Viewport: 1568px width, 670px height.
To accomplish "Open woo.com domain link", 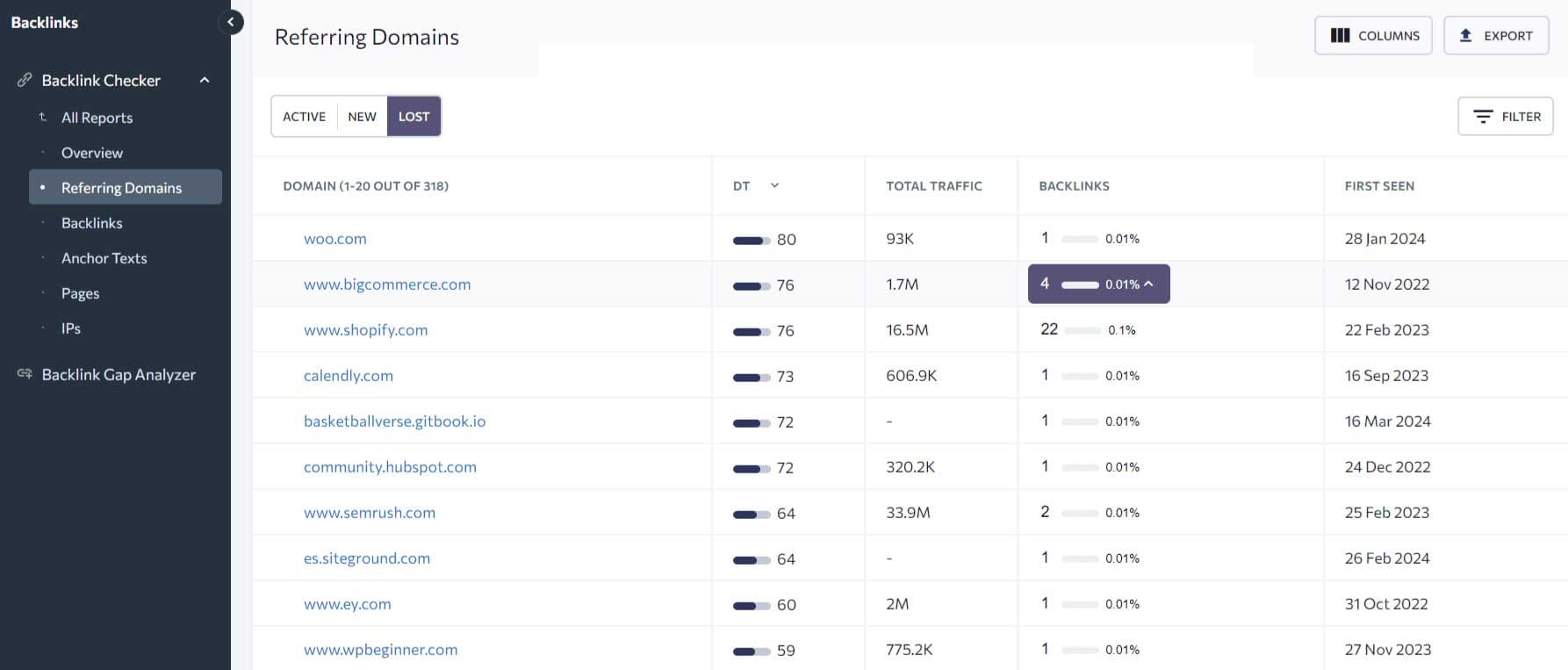I will coord(335,239).
